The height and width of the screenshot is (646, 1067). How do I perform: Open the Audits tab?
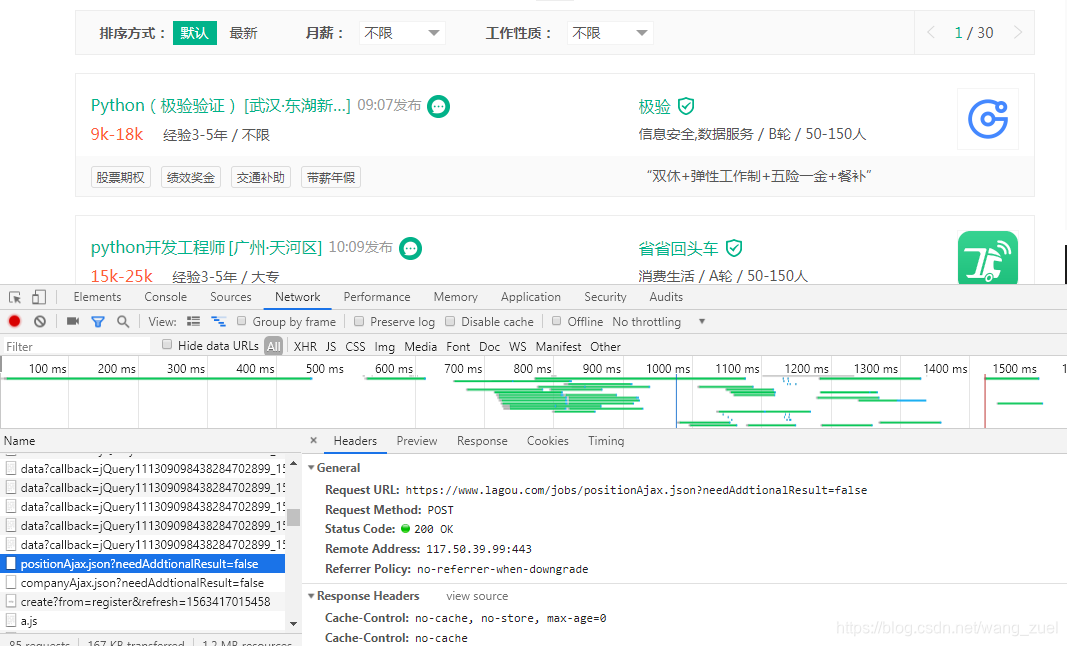[x=666, y=297]
